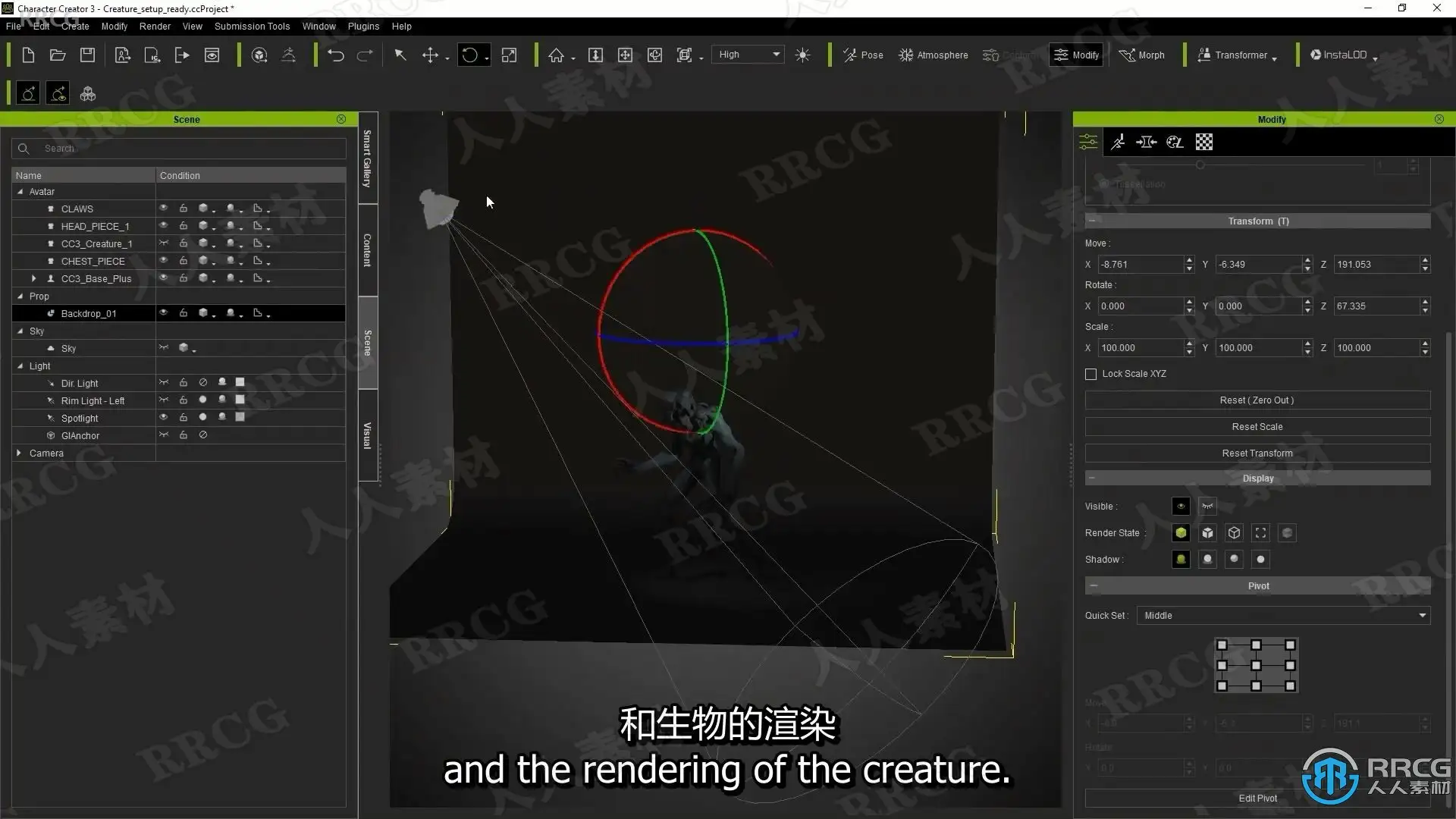Choose the Move tool icon

pos(430,55)
